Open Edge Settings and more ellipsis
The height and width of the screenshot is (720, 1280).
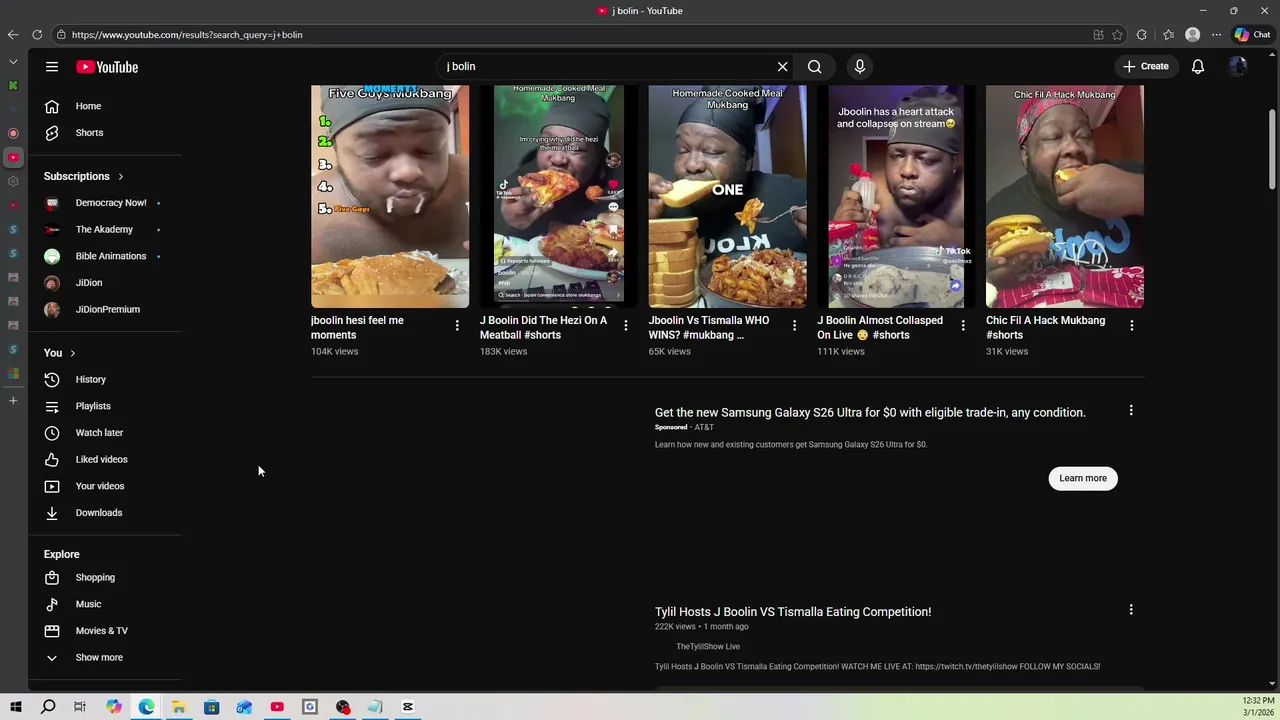[x=1216, y=35]
